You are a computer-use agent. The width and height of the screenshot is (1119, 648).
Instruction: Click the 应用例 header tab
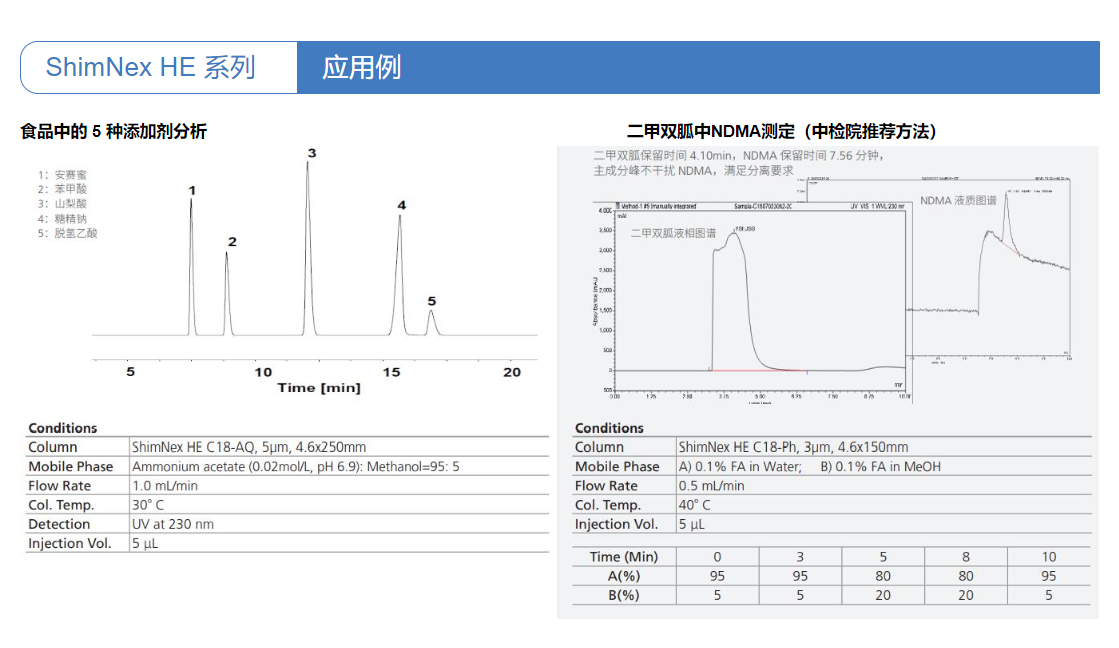(361, 68)
